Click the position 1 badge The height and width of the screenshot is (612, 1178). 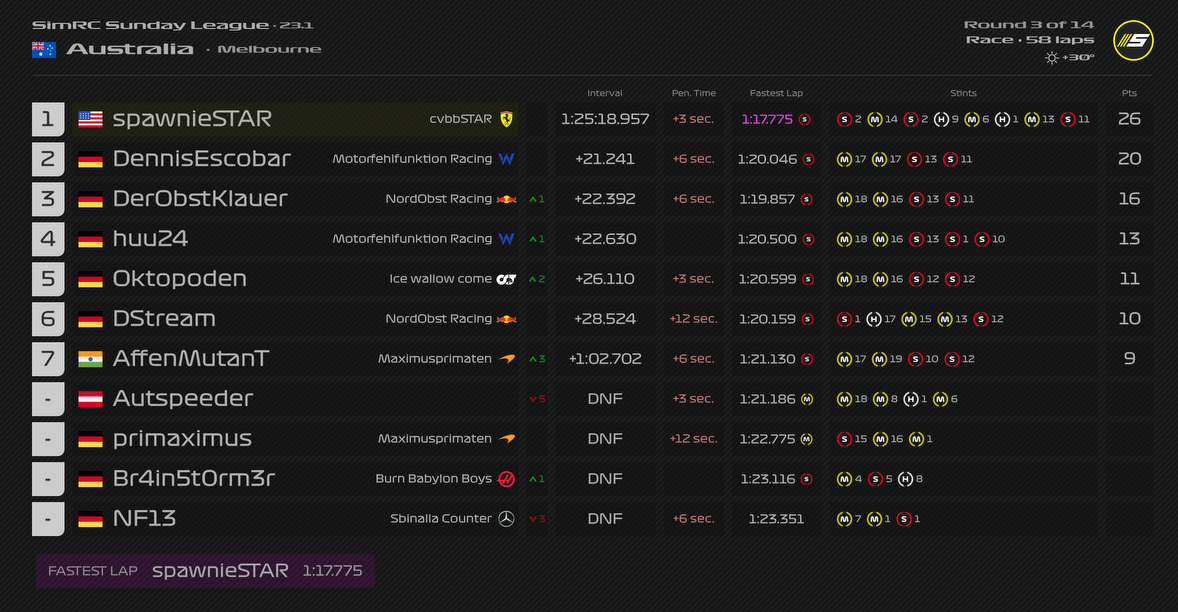click(47, 119)
